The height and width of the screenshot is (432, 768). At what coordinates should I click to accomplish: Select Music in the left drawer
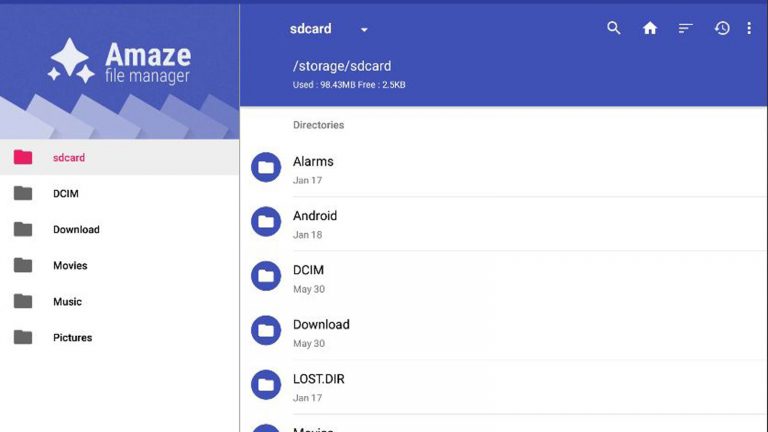(67, 302)
